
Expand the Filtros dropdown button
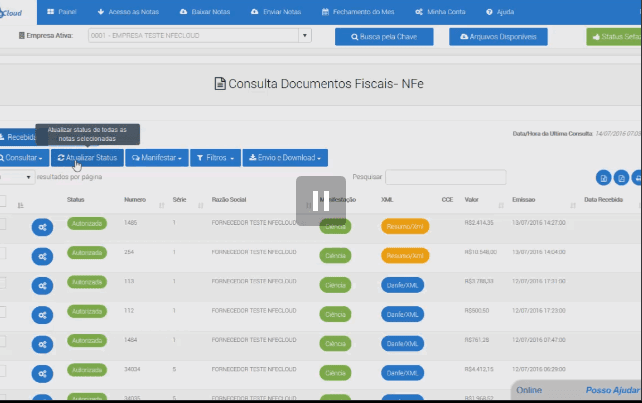216,158
